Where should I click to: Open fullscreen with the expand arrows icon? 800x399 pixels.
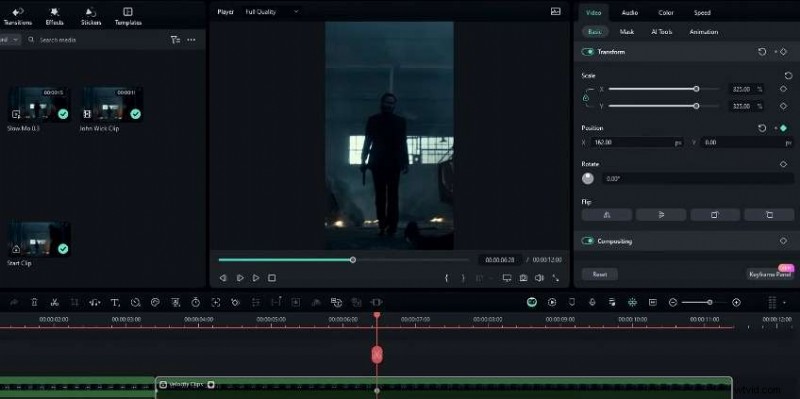point(556,278)
